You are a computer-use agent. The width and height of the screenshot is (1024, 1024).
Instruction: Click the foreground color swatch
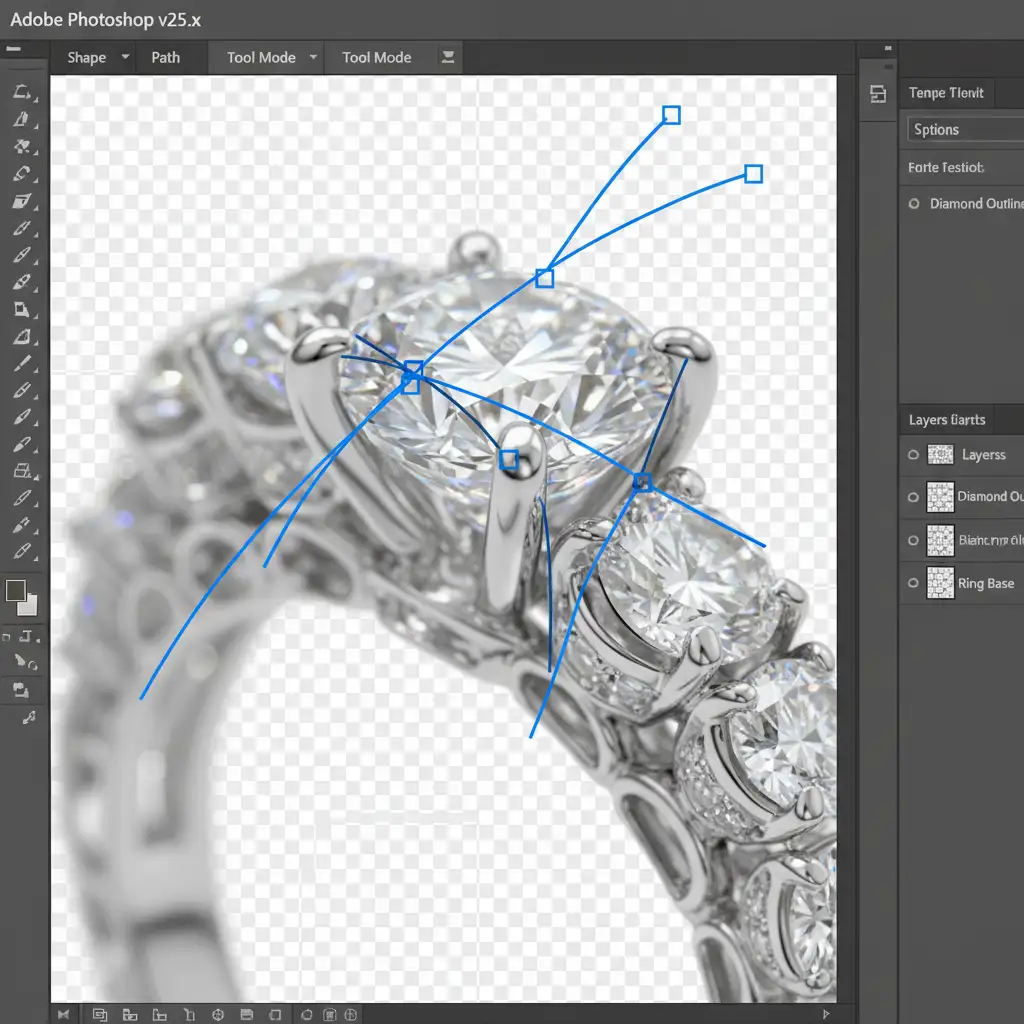coord(16,591)
